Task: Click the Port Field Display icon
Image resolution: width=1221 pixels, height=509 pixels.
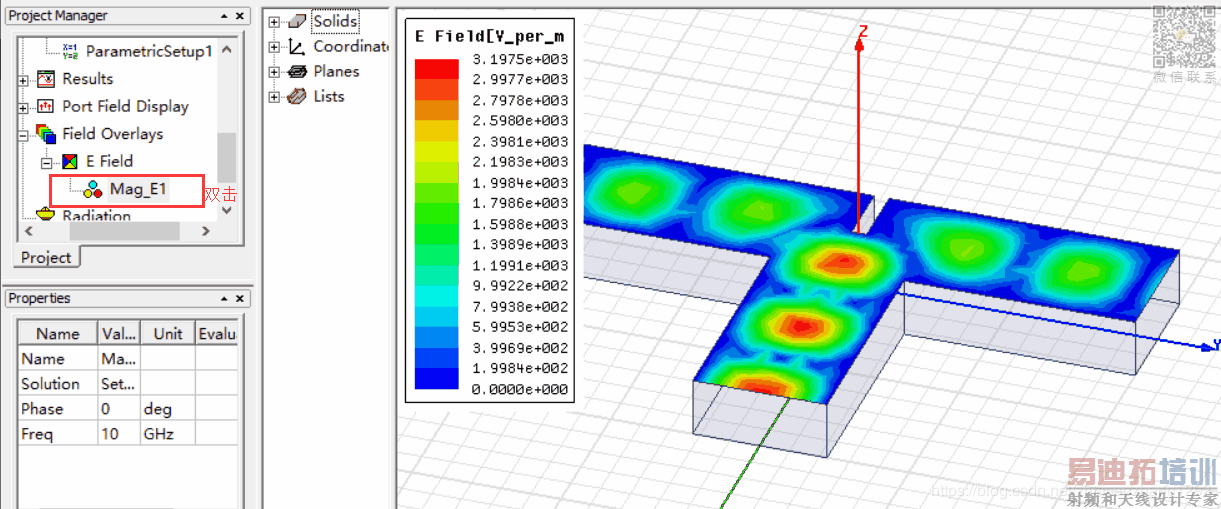Action: tap(46, 106)
